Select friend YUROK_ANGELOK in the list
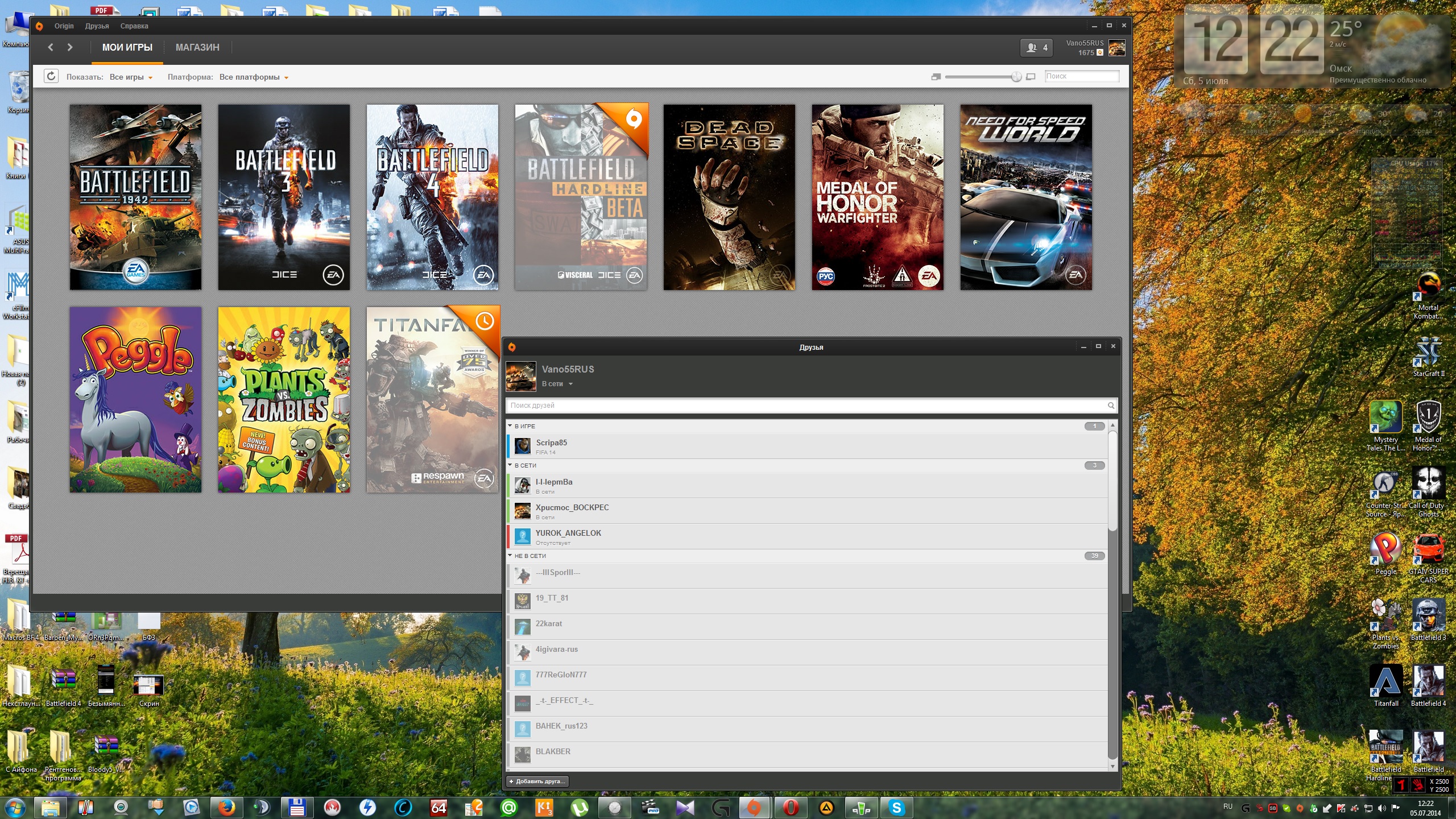Viewport: 1456px width, 819px height. click(806, 537)
